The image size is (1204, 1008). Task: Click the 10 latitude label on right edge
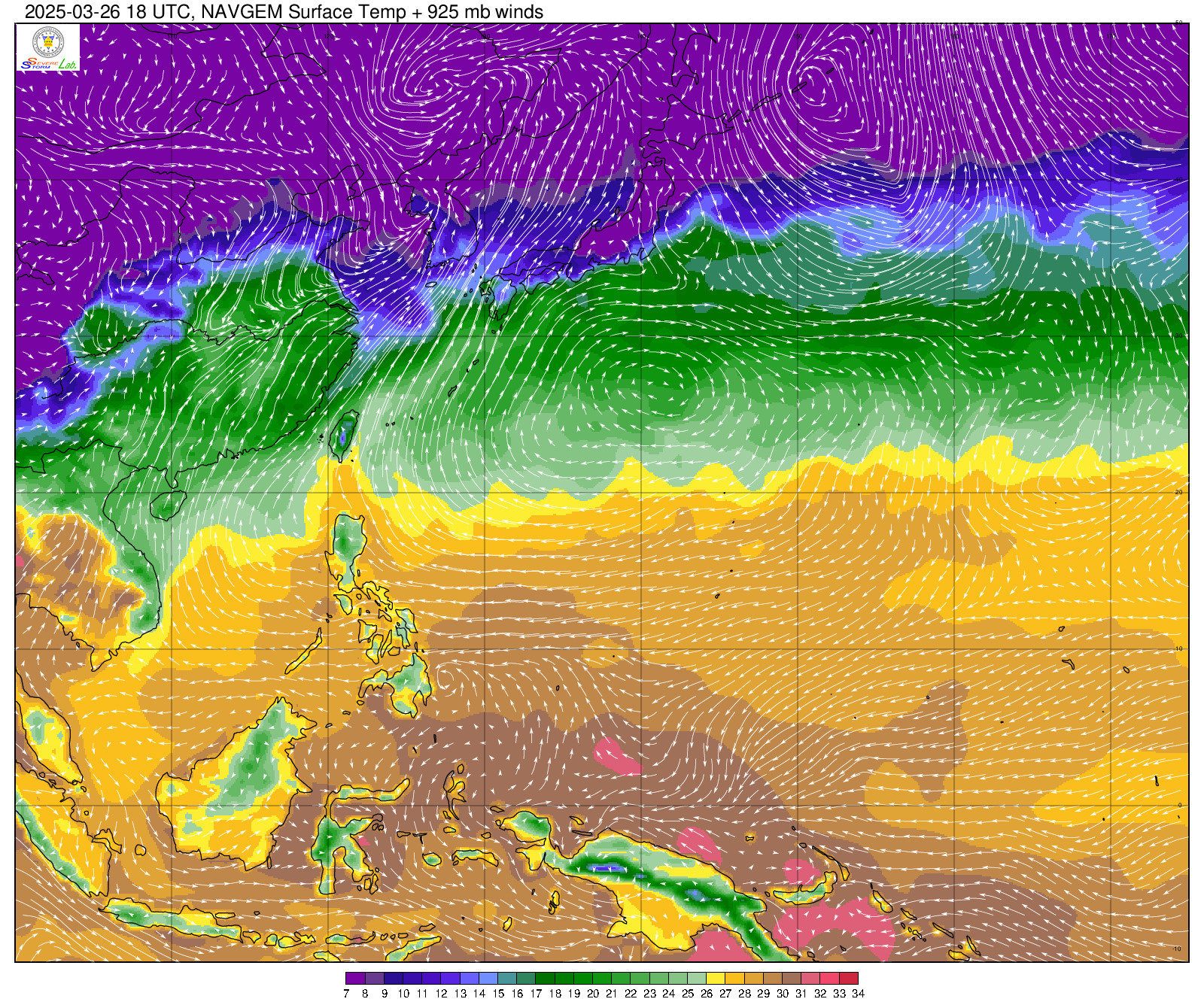point(1178,648)
